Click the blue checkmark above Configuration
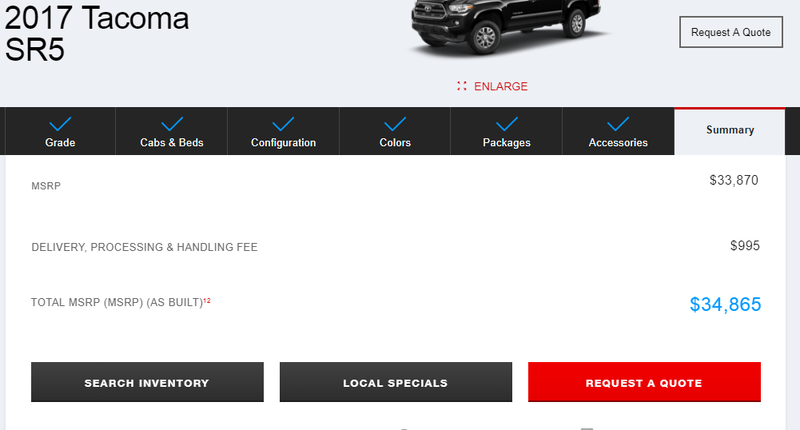This screenshot has width=800, height=430. click(283, 124)
